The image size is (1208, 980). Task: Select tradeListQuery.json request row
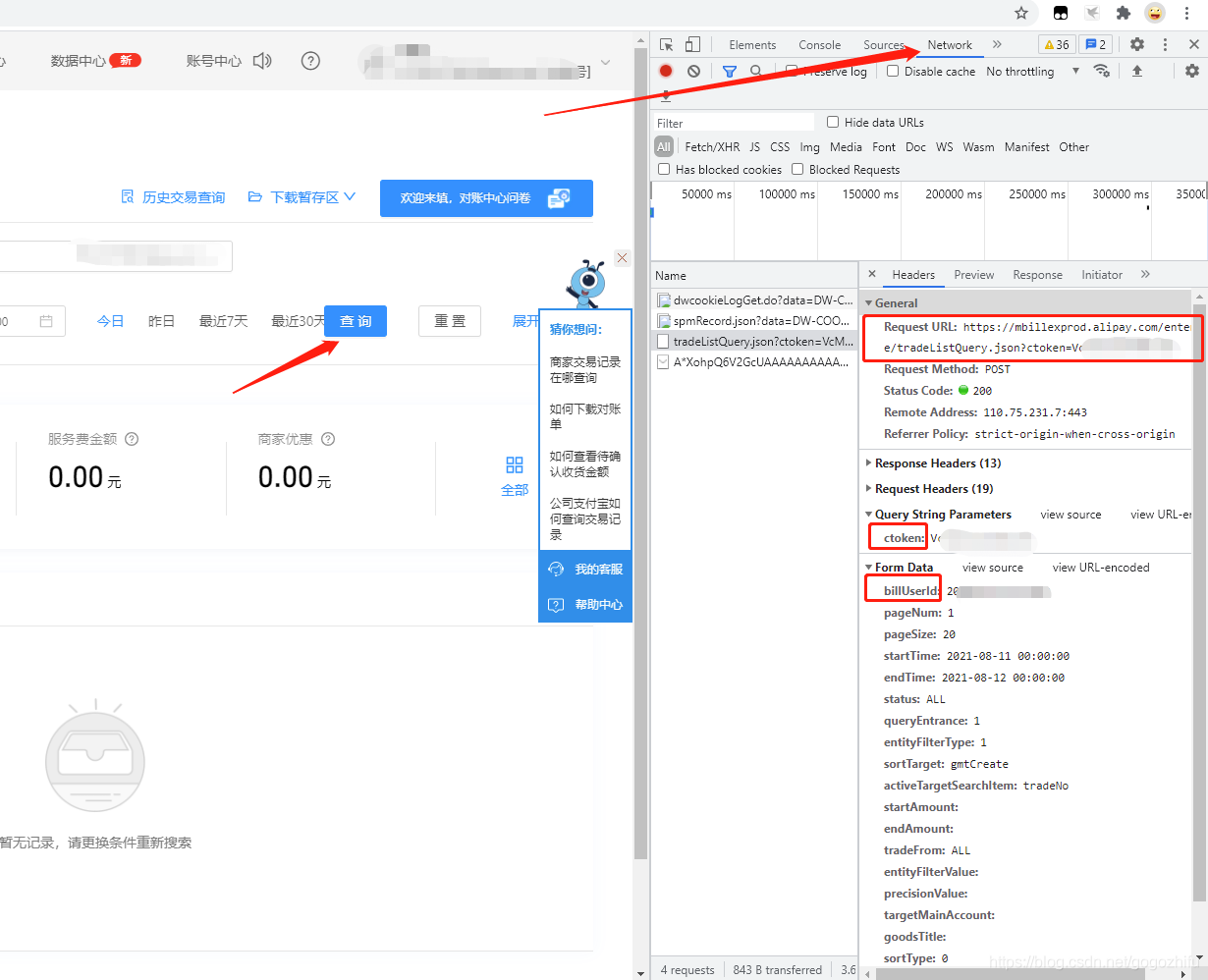pyautogui.click(x=754, y=341)
